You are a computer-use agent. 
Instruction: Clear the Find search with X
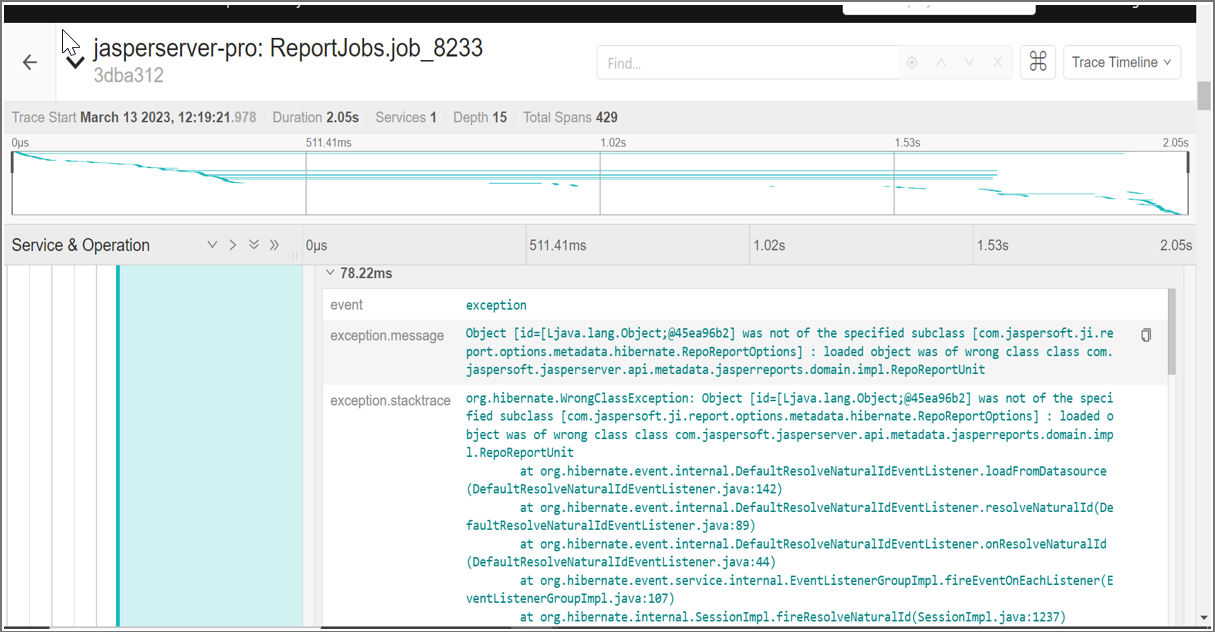pos(997,63)
